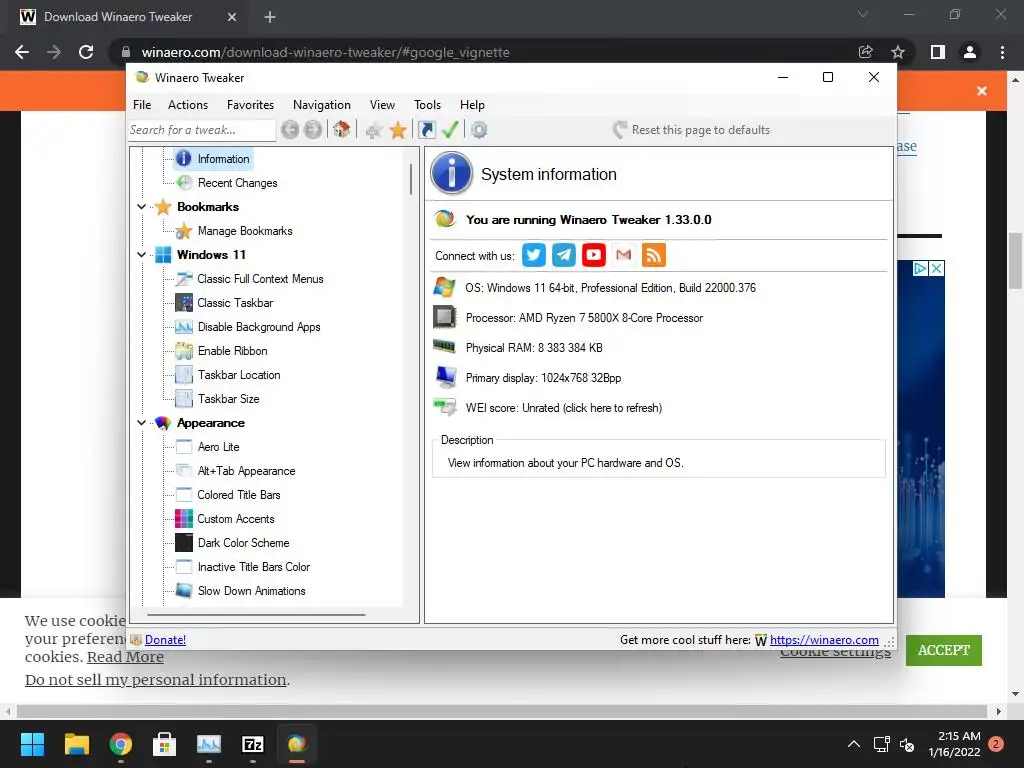The width and height of the screenshot is (1024, 768).
Task: Select Dark Color Scheme tweak
Action: pos(243,543)
